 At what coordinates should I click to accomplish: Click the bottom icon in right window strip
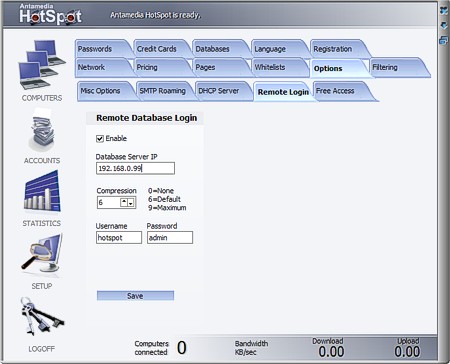444,41
